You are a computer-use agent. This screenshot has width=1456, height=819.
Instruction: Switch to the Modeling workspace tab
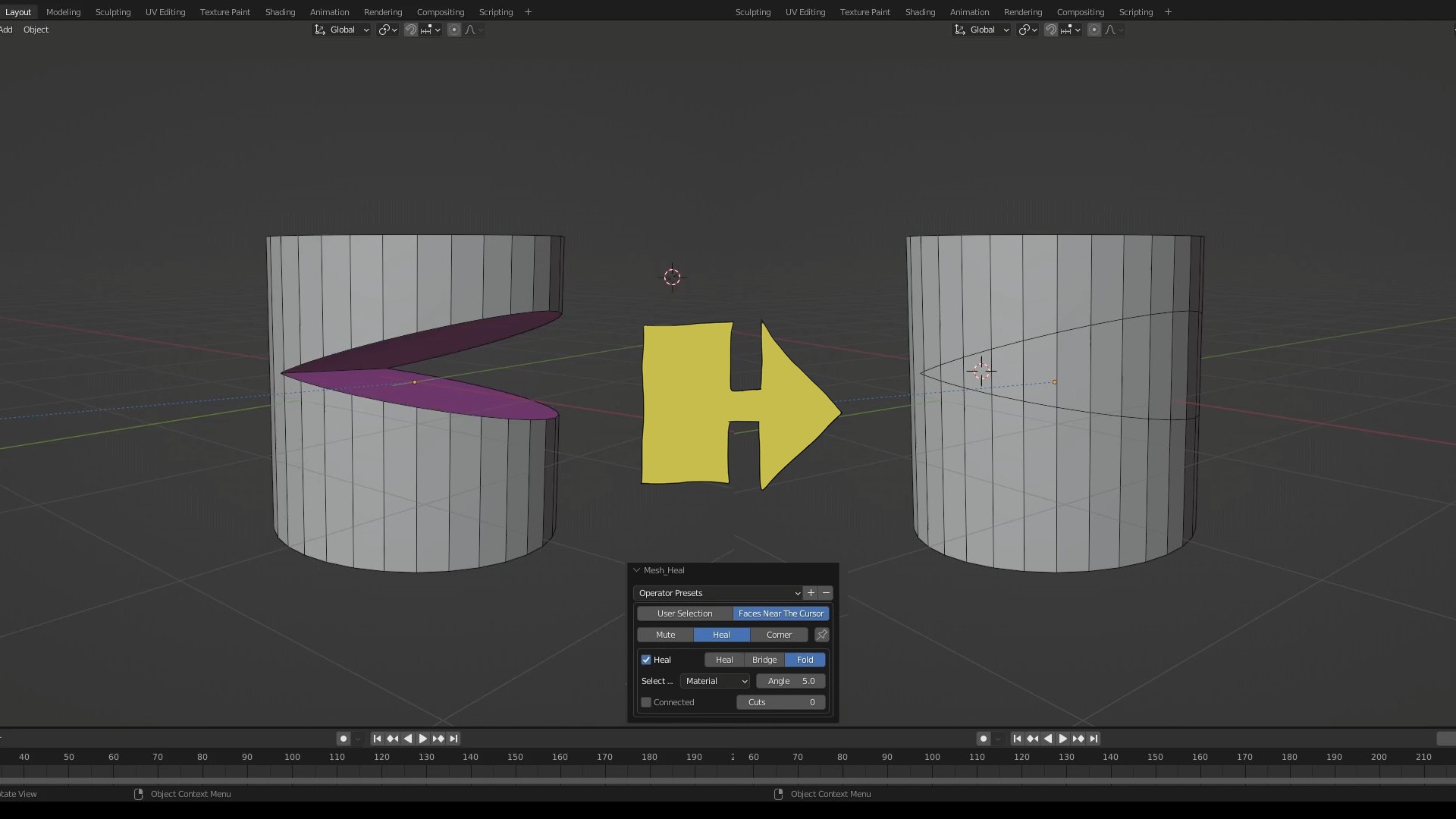click(63, 12)
